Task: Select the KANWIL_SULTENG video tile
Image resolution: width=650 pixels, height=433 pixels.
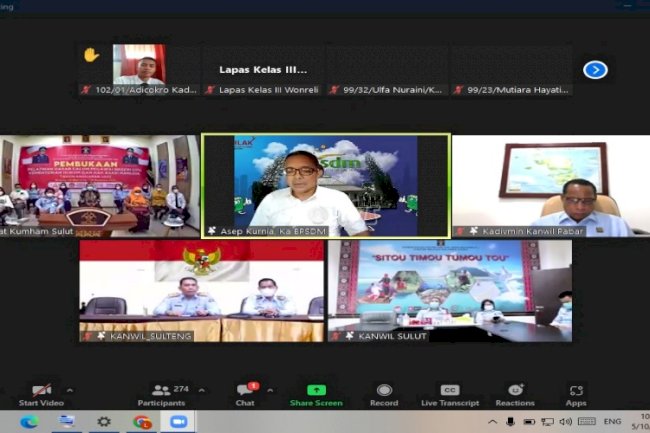Action: 202,290
